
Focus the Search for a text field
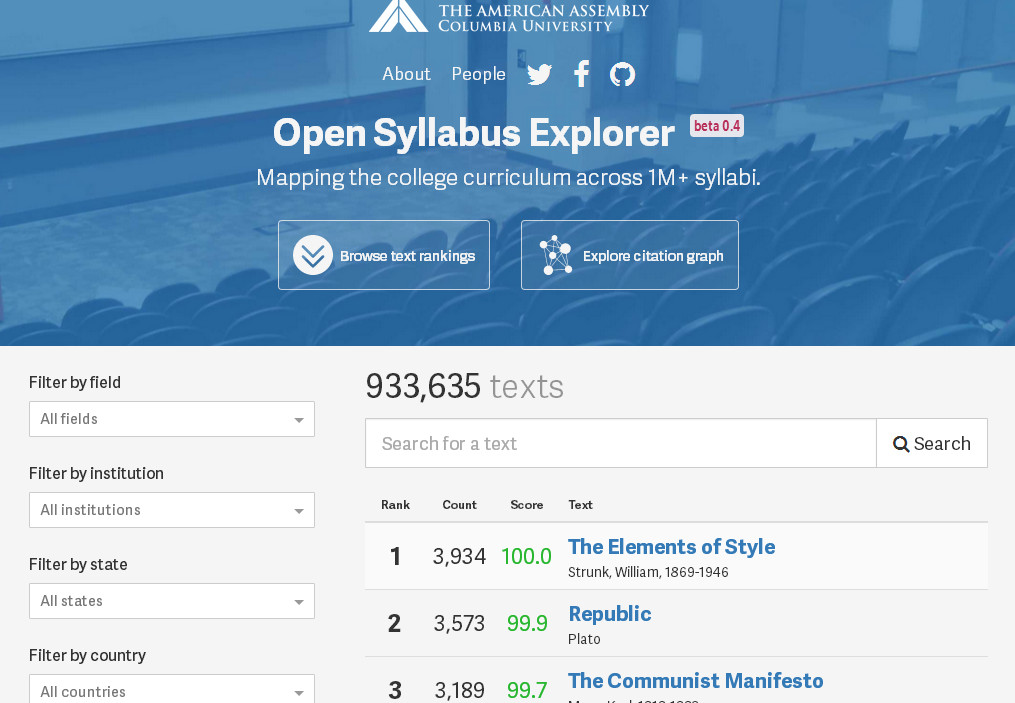(x=621, y=443)
